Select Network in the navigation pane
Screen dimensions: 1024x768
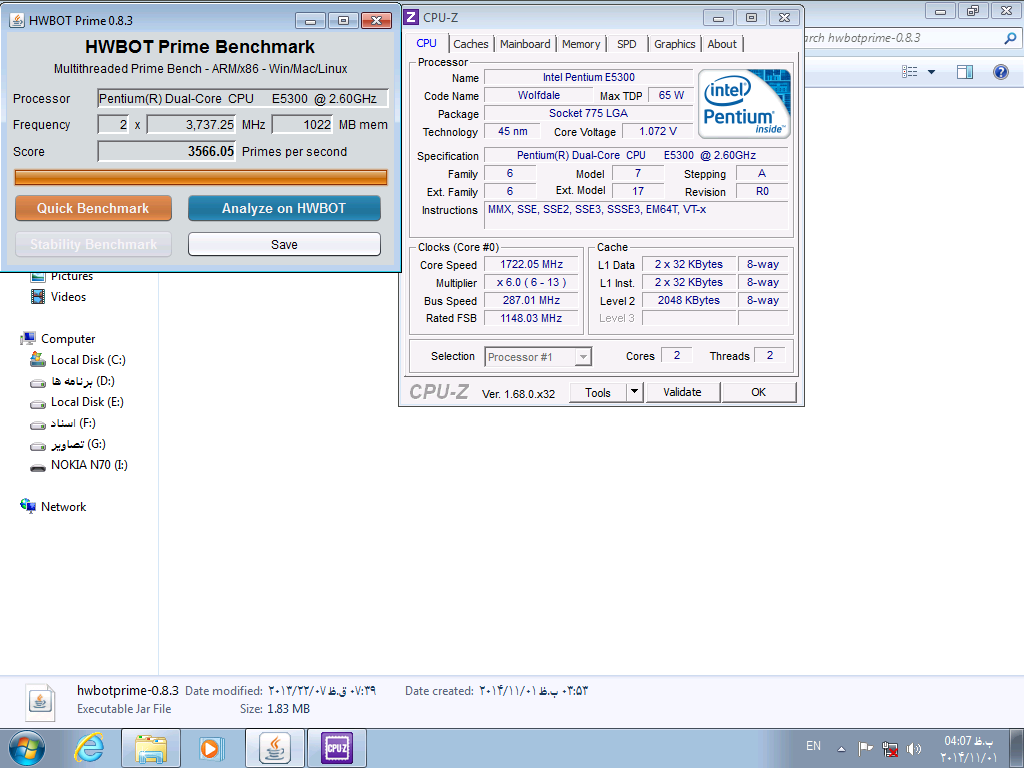[53, 506]
